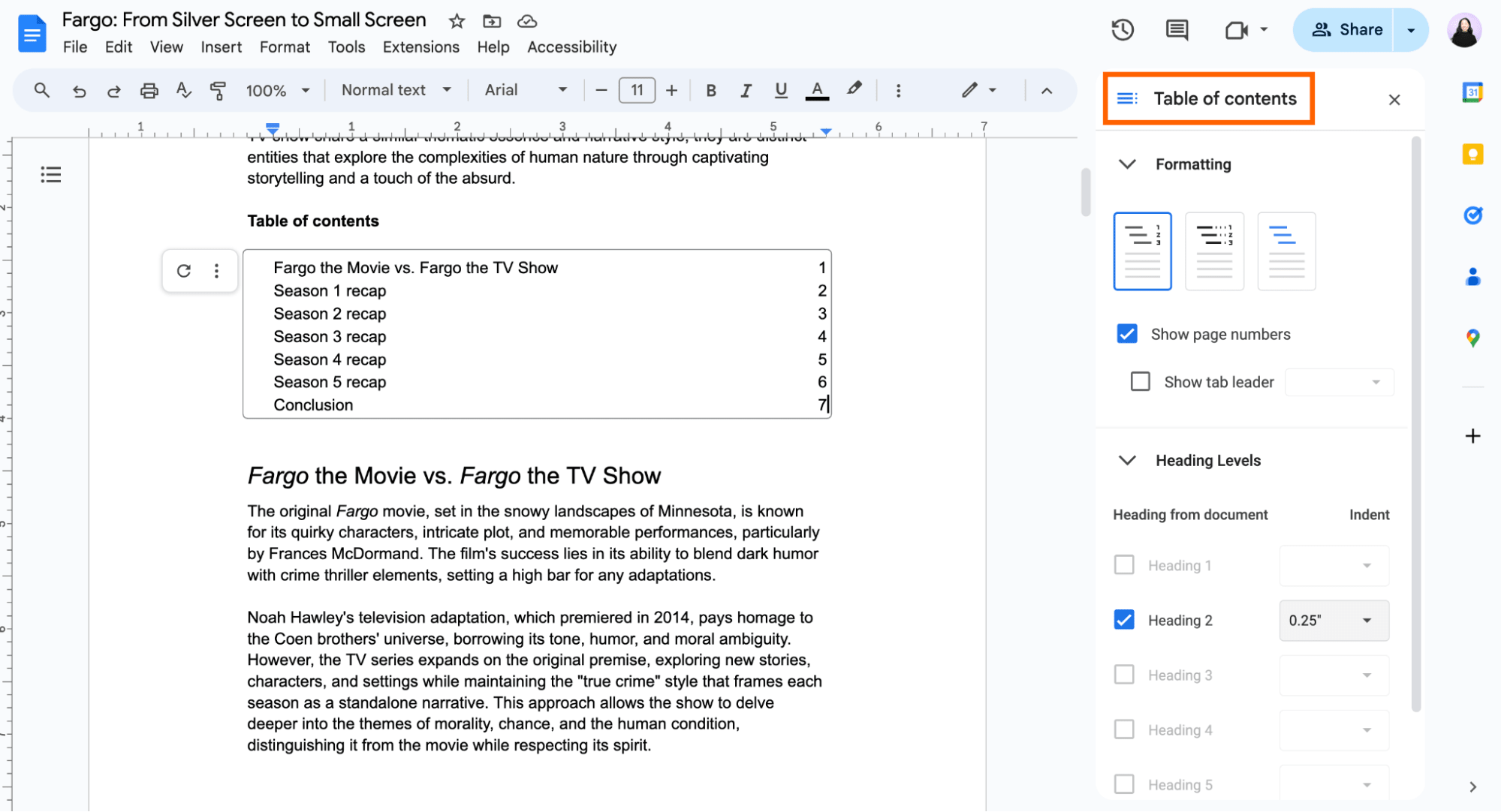Redo the last action
Screen dimensions: 1501x812
114,91
